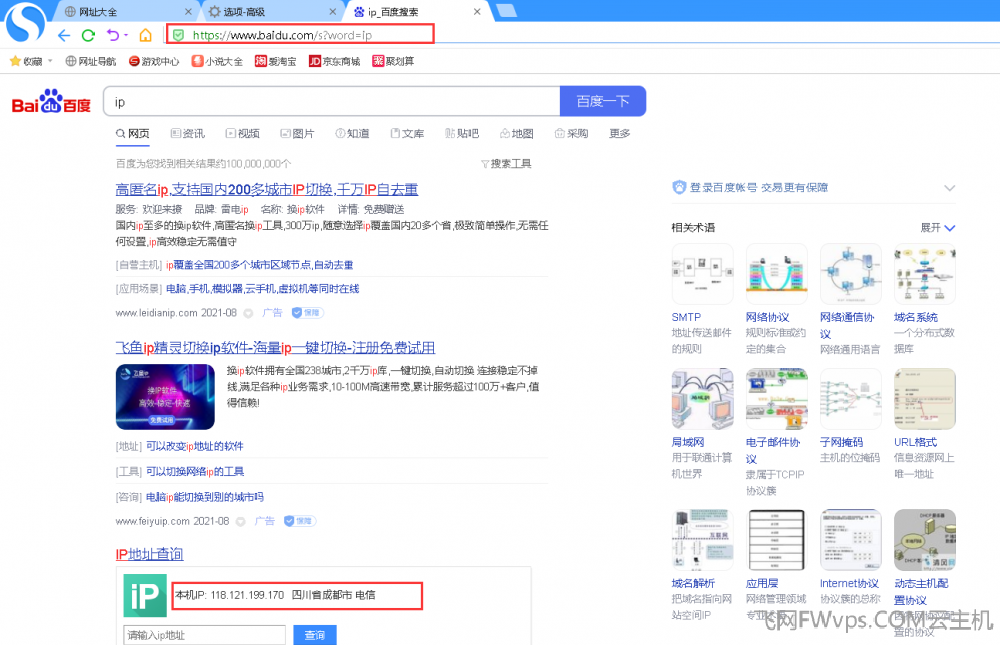Open 电脑ip能切换到别的城市吗 link

coord(205,497)
